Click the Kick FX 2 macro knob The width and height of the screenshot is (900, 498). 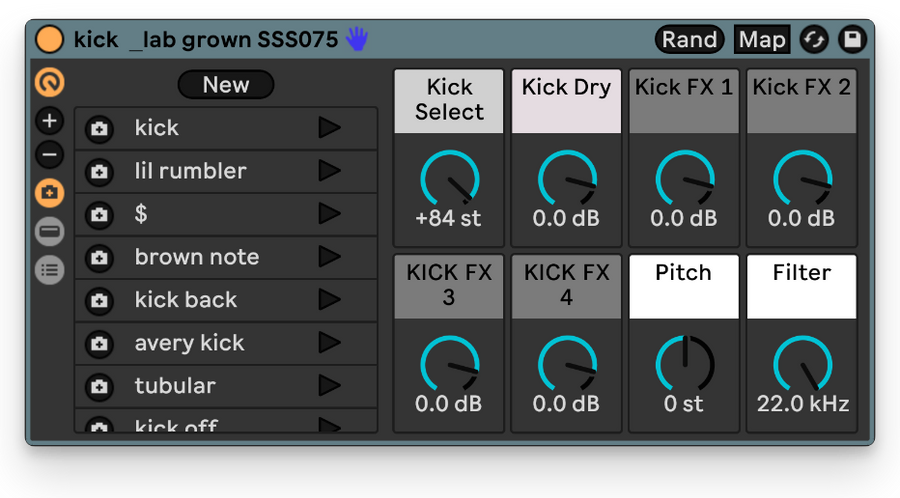click(802, 178)
